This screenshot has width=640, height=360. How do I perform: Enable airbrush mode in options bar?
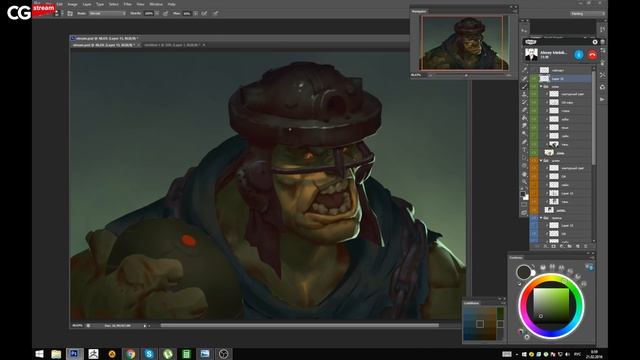point(204,13)
